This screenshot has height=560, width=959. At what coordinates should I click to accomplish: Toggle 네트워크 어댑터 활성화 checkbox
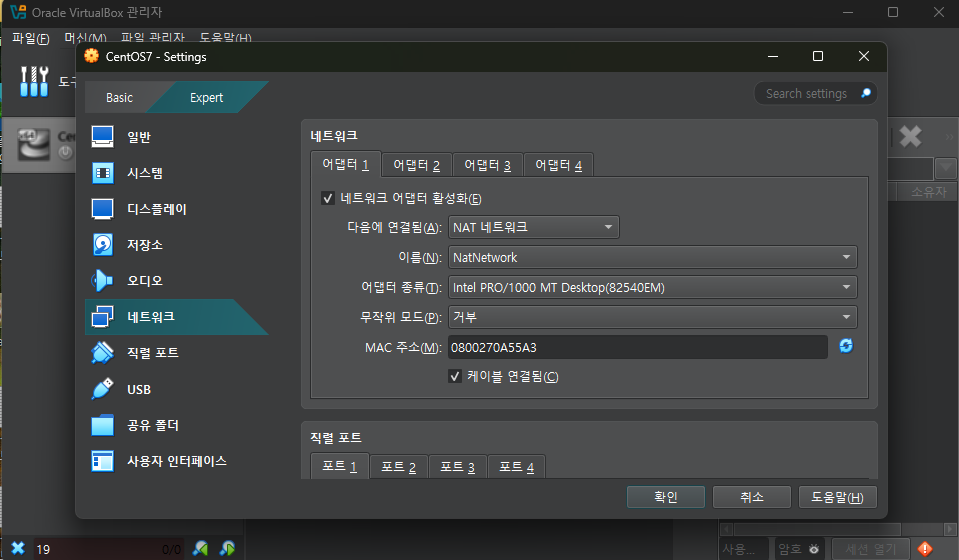click(328, 198)
